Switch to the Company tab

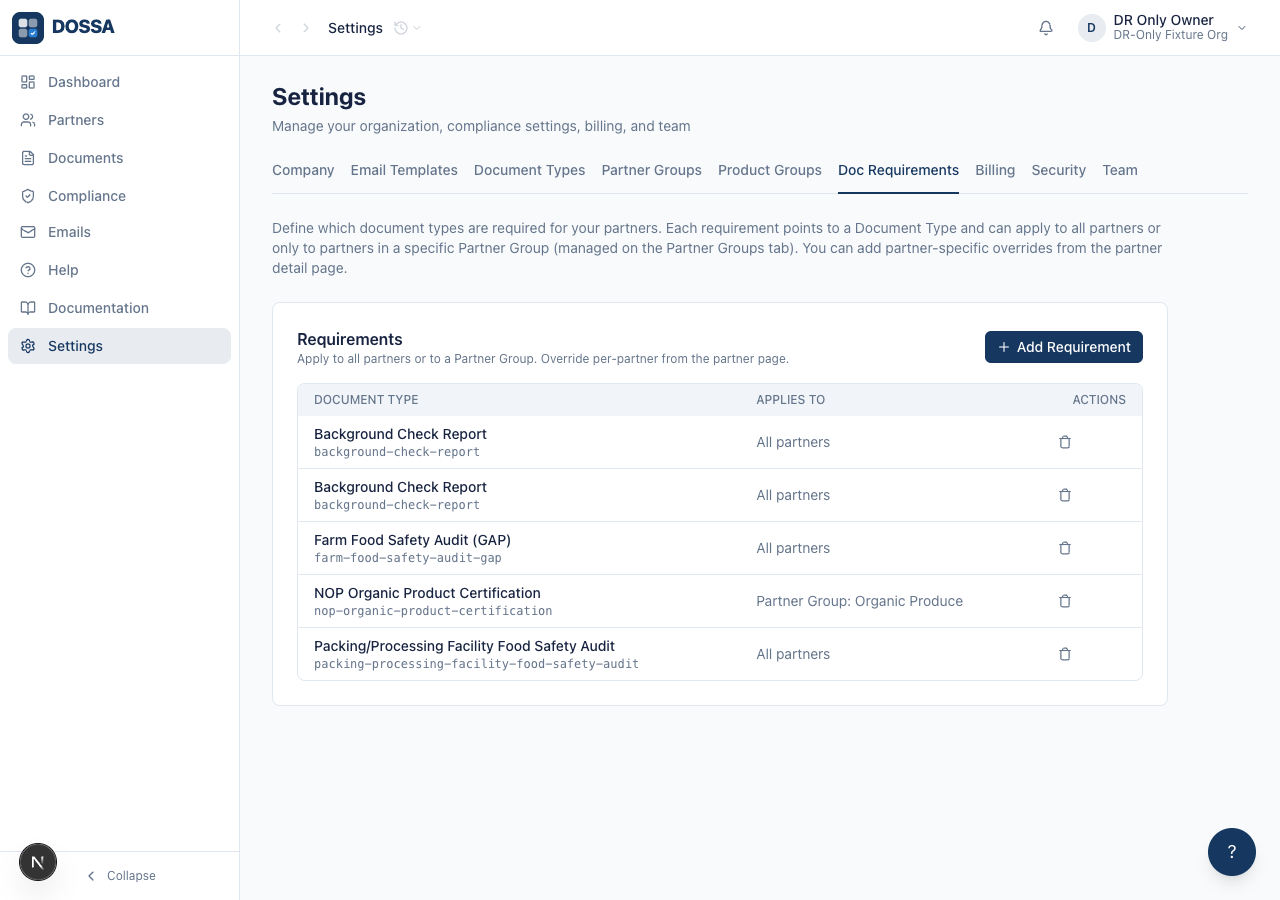pyautogui.click(x=303, y=170)
